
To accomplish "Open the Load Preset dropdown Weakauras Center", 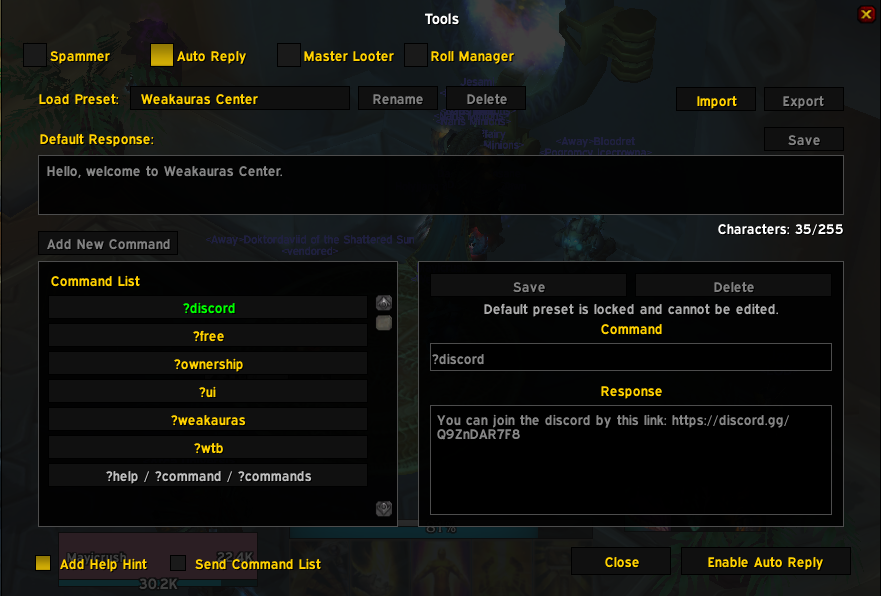I will click(240, 99).
